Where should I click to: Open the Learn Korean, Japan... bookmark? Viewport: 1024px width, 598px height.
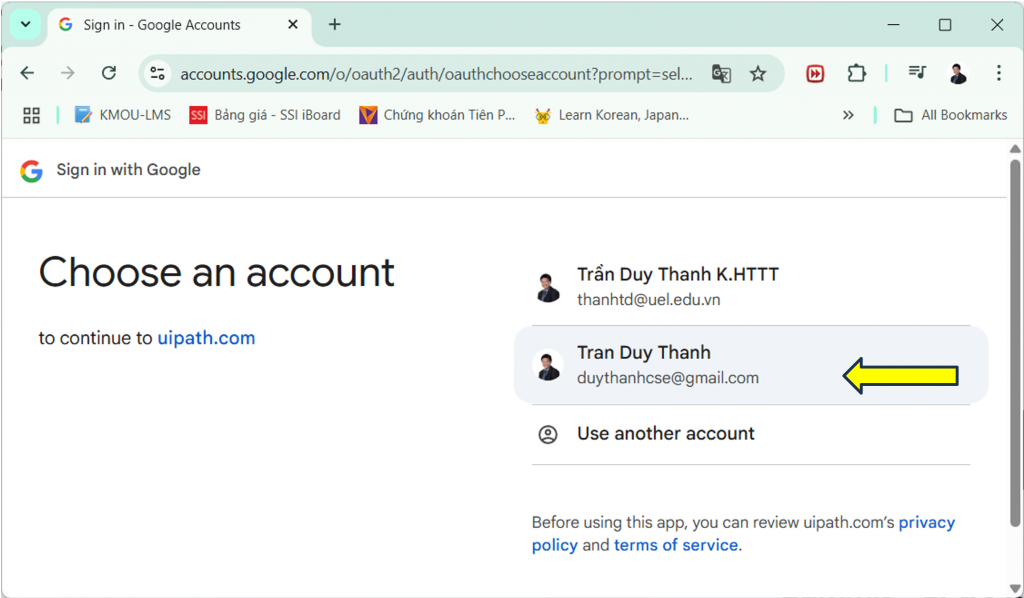point(611,116)
